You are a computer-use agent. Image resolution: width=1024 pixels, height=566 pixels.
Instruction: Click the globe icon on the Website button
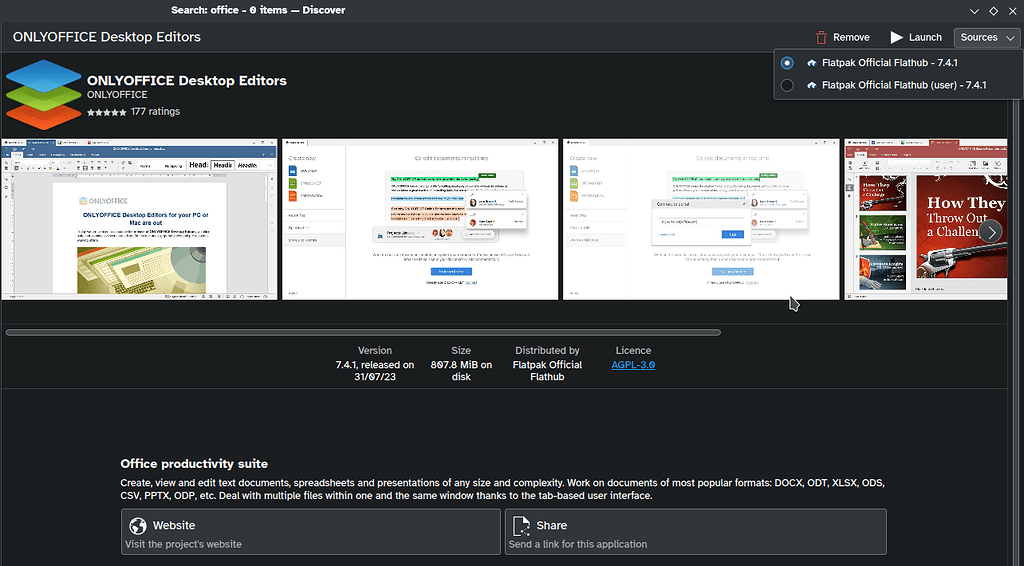coord(137,525)
